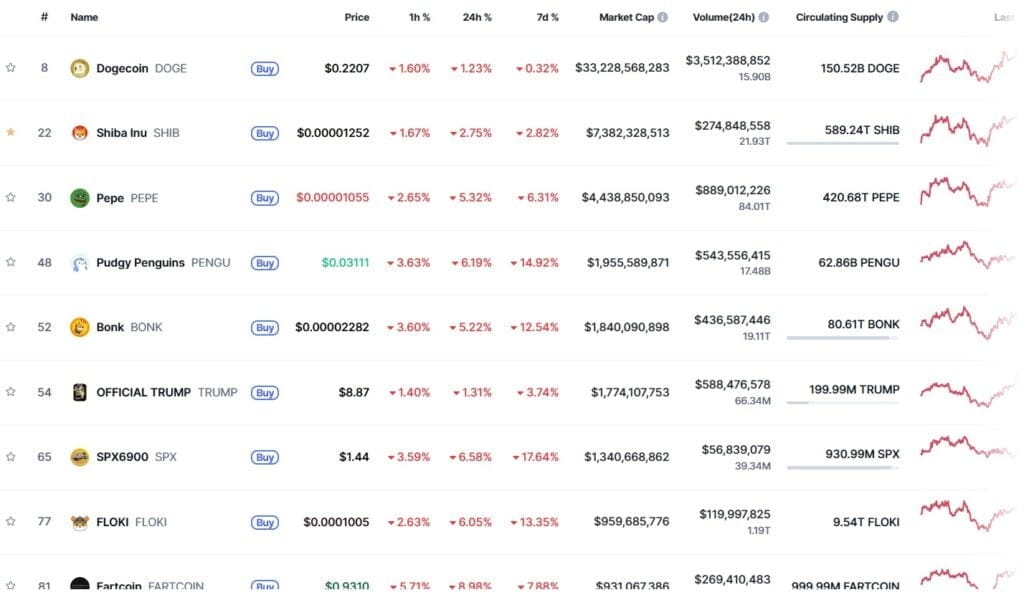Click the OFFICIAL TRUMP coin logo

coord(80,392)
